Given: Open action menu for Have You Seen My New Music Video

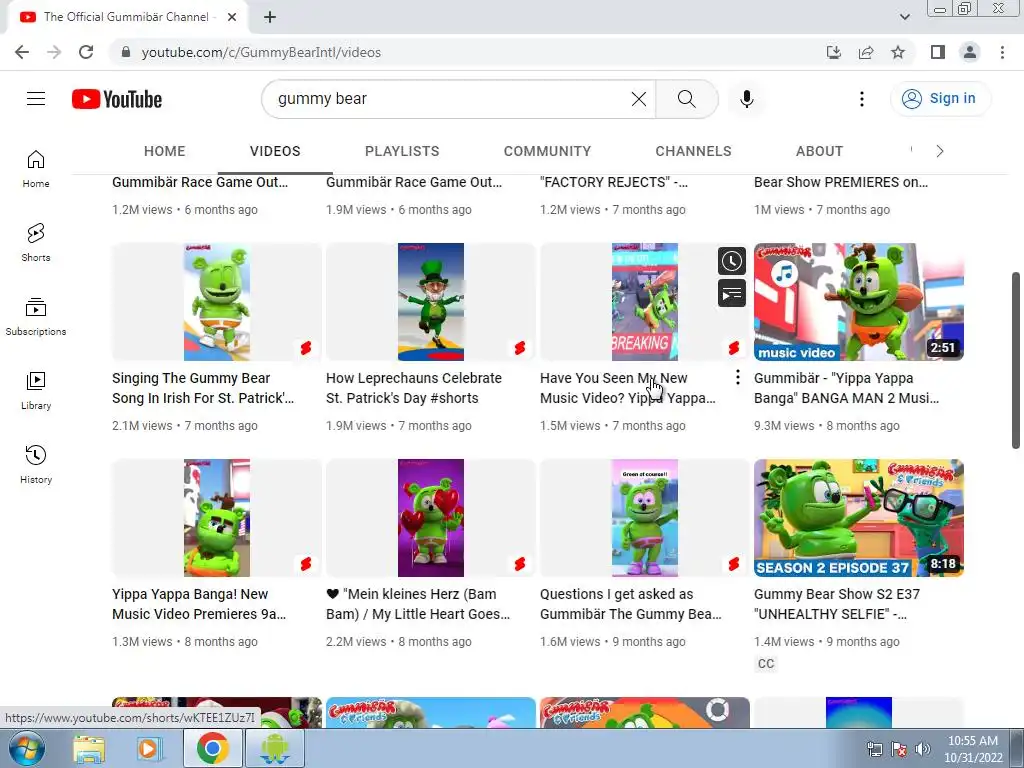Looking at the screenshot, I should point(737,377).
